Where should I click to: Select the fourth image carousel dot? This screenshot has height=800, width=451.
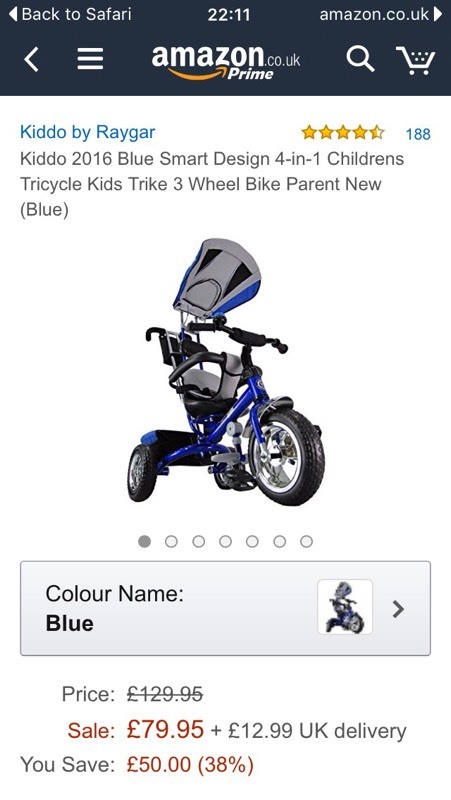(x=226, y=541)
